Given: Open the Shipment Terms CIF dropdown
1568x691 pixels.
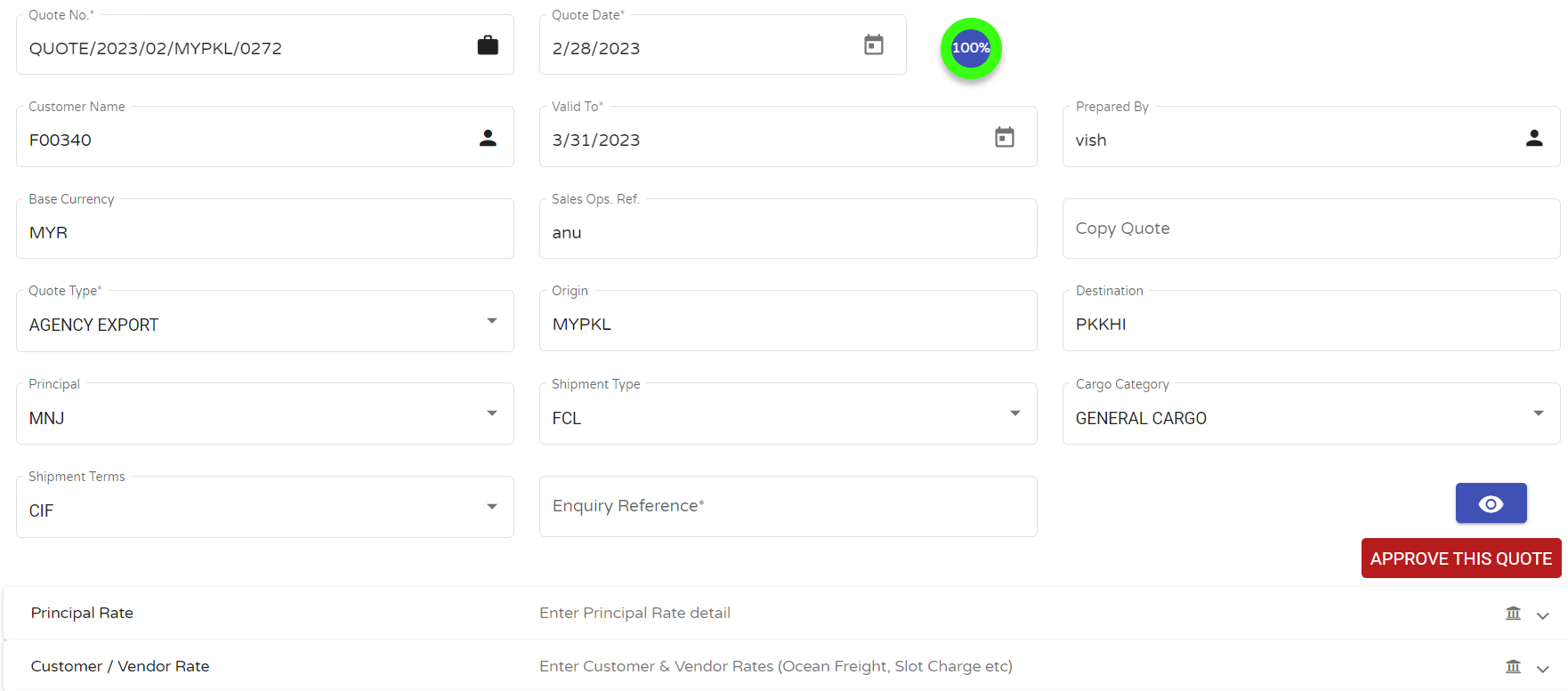Looking at the screenshot, I should [265, 507].
